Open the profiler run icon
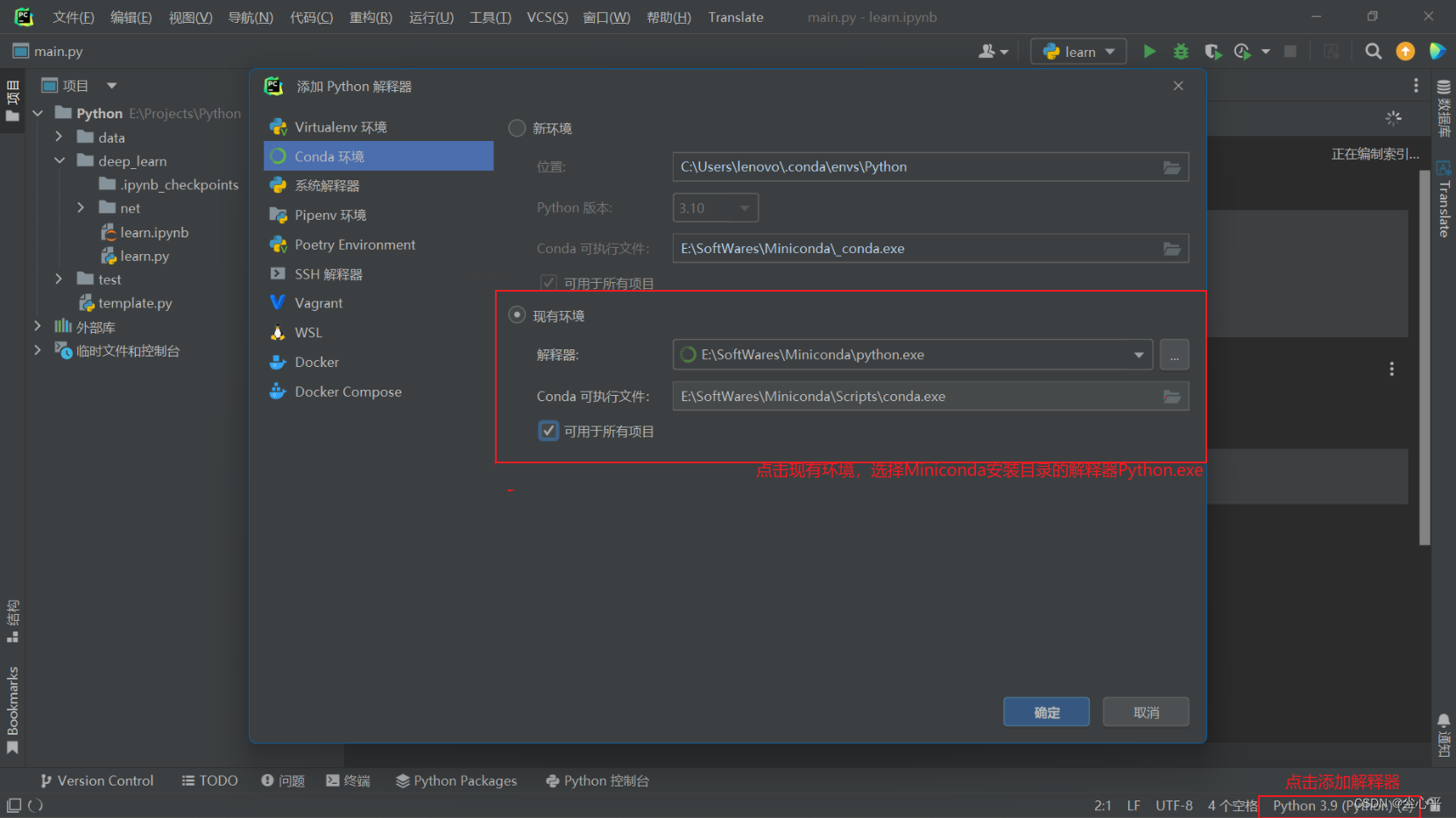Image resolution: width=1456 pixels, height=818 pixels. (x=1242, y=52)
